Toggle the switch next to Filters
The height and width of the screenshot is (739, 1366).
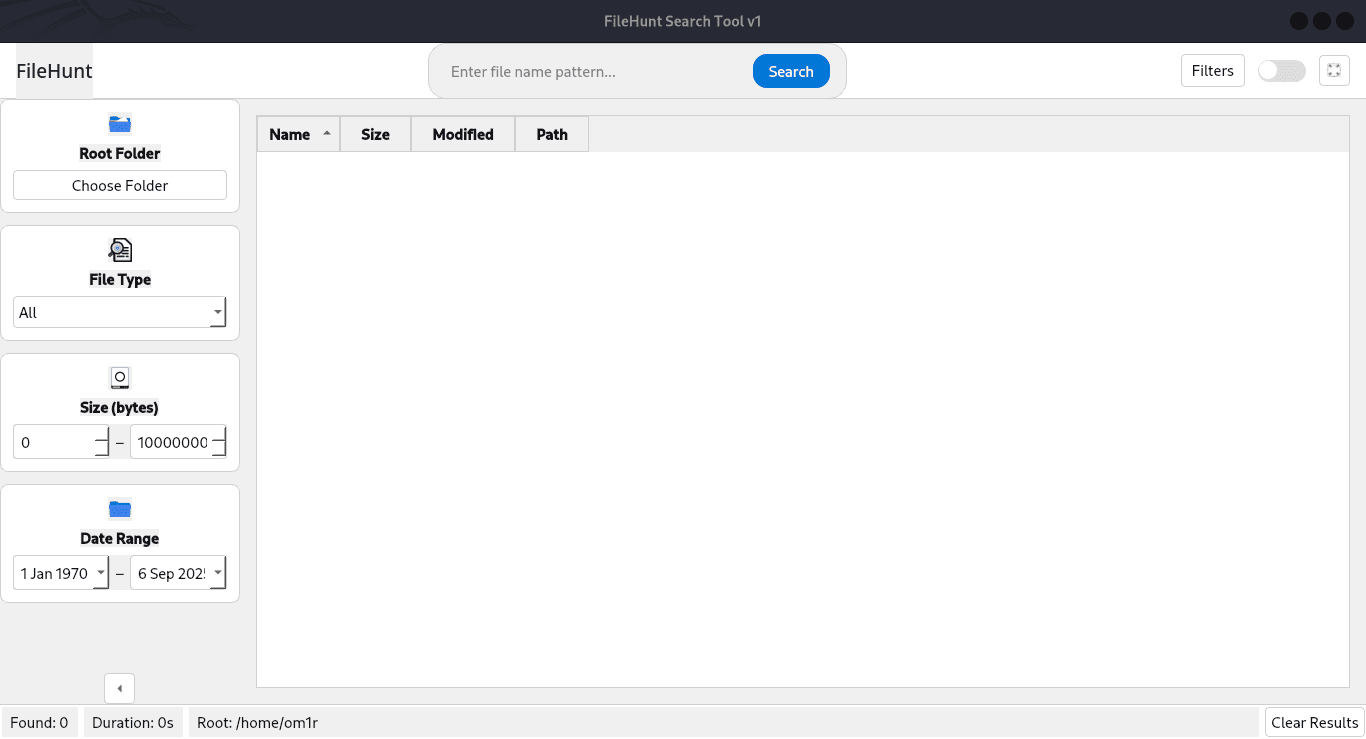point(1282,71)
